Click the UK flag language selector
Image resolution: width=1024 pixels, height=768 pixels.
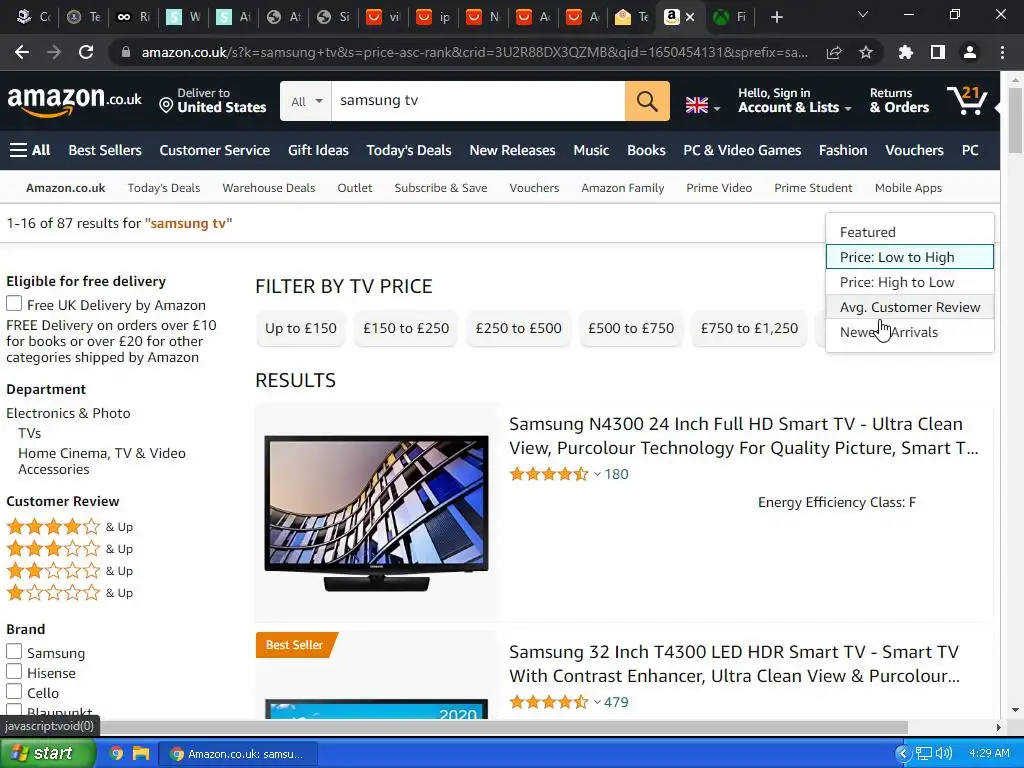697,105
